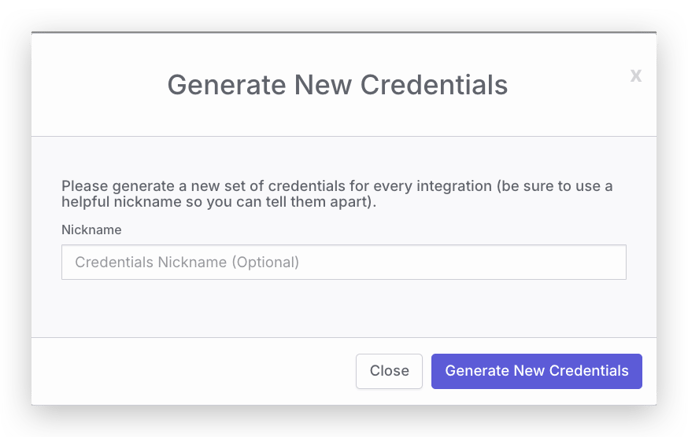Confirm by clicking the purple Generate button
The height and width of the screenshot is (437, 688).
(x=537, y=371)
